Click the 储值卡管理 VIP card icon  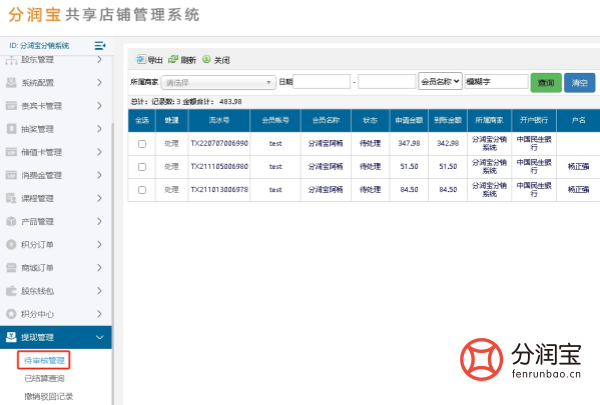pyautogui.click(x=11, y=152)
